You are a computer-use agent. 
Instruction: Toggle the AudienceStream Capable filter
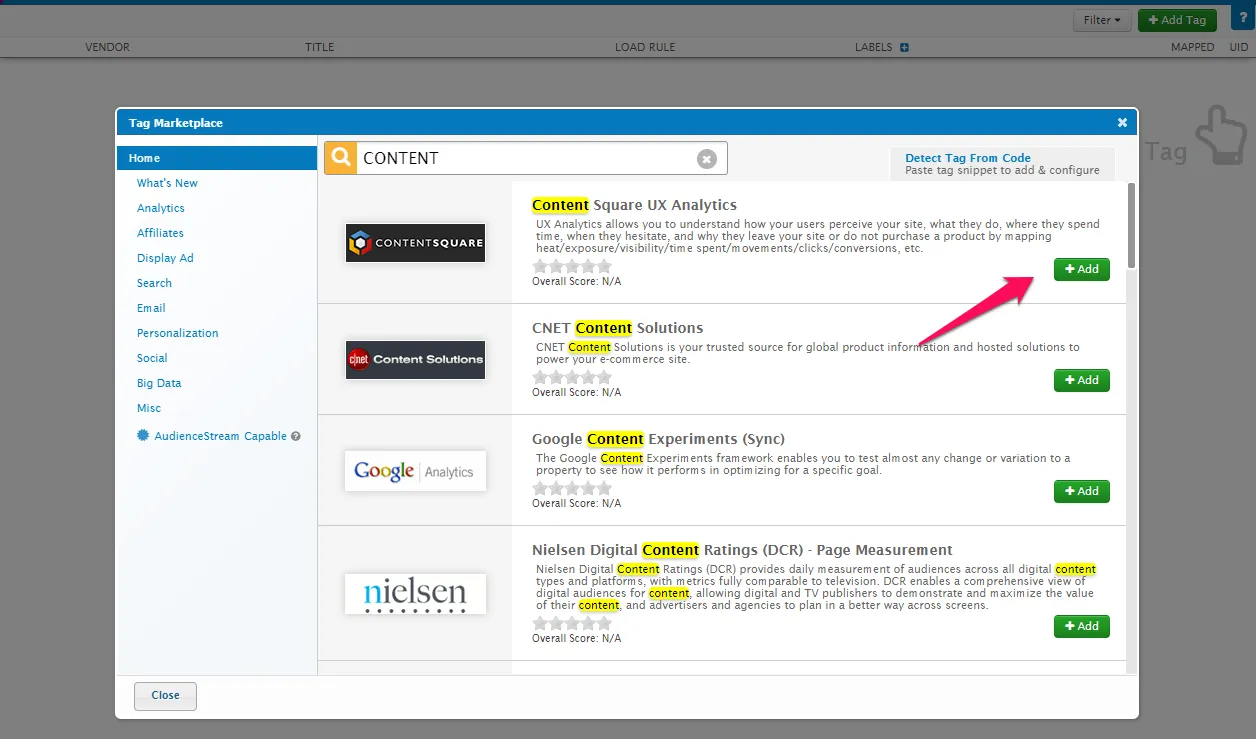pyautogui.click(x=220, y=436)
